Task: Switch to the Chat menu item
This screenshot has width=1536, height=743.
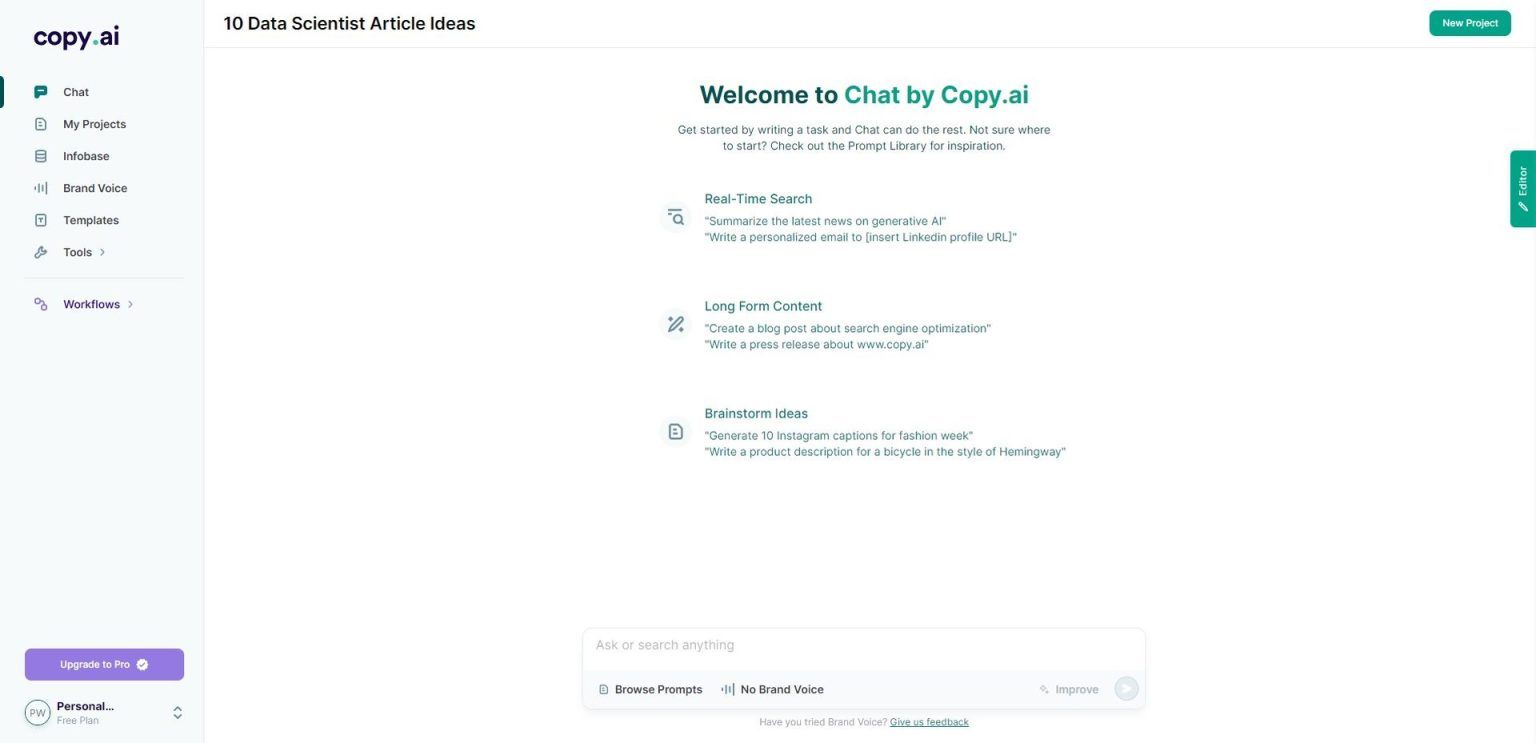Action: pos(75,91)
